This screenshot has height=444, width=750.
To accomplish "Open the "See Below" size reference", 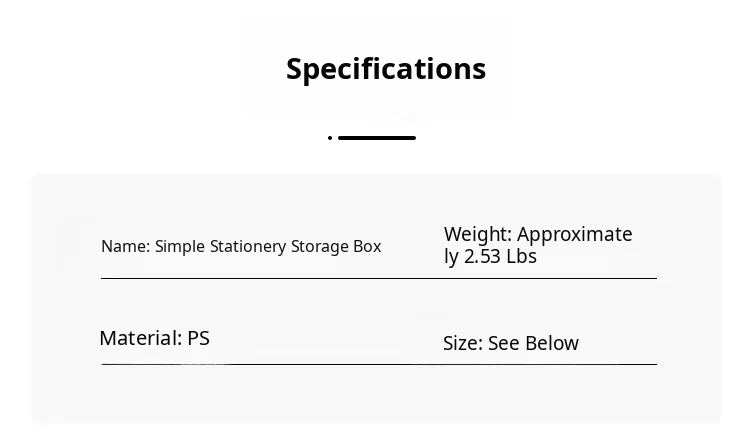I will tap(533, 344).
